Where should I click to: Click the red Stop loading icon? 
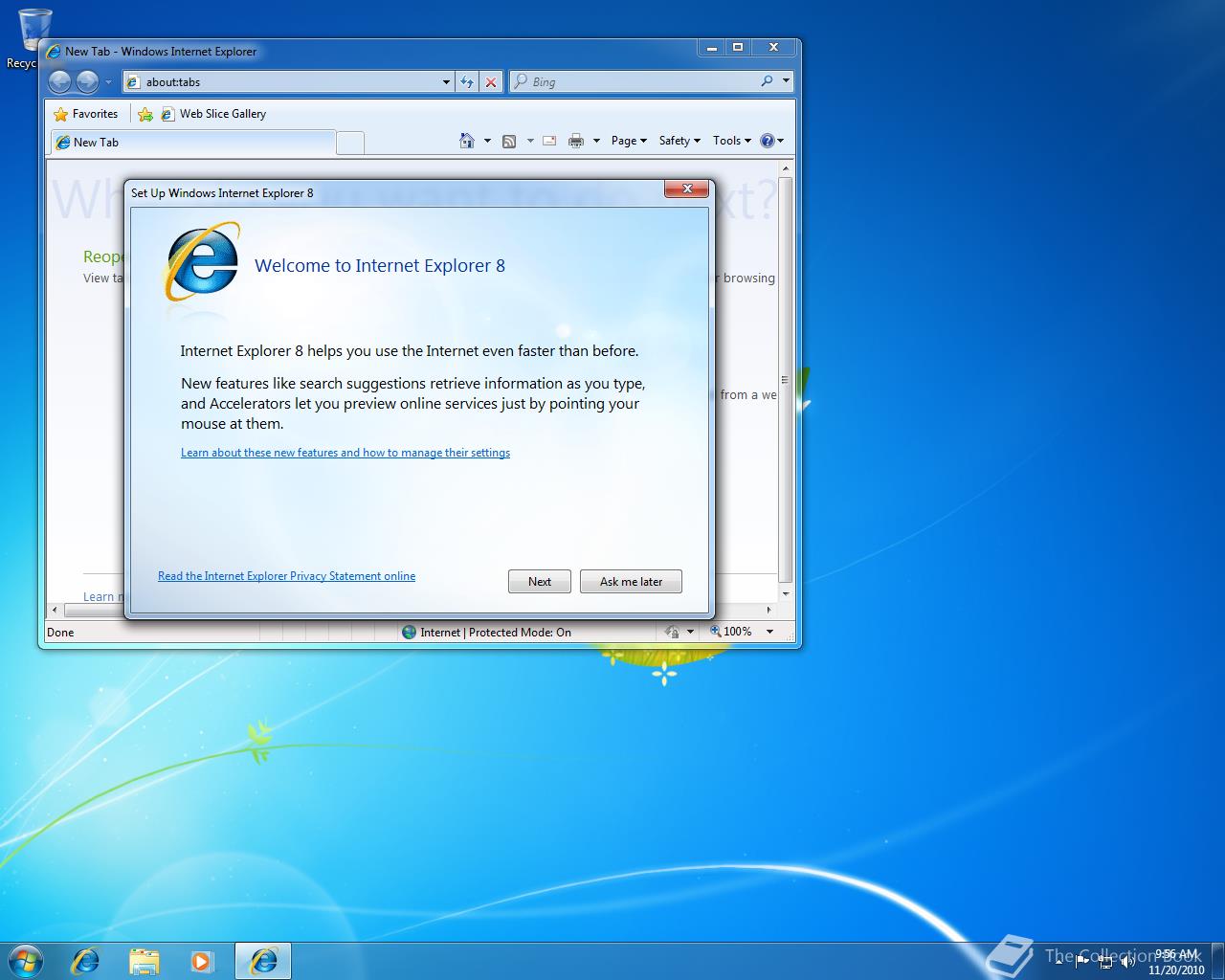(x=491, y=82)
